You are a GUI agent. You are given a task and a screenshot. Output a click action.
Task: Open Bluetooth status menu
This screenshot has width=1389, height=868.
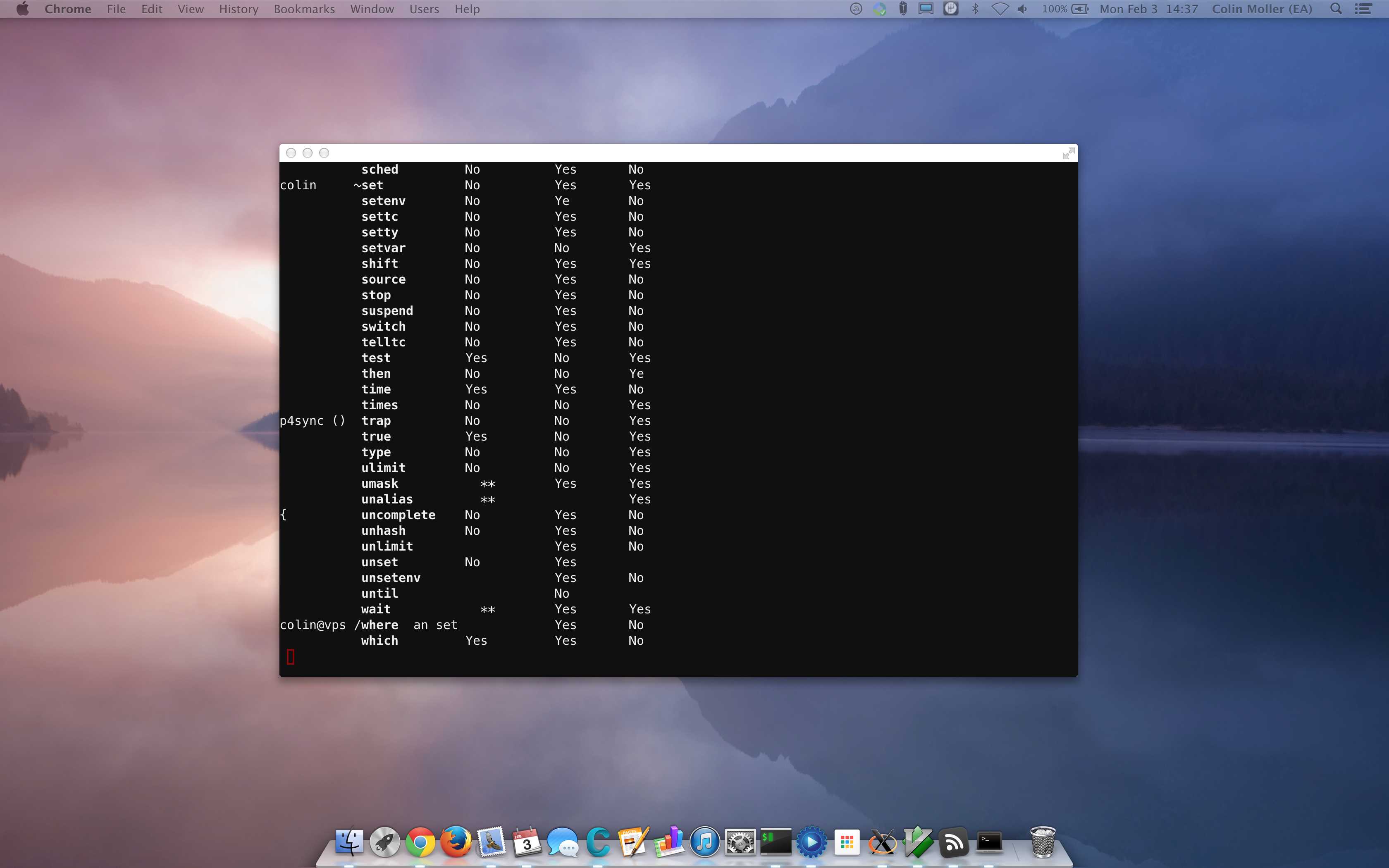tap(975, 9)
